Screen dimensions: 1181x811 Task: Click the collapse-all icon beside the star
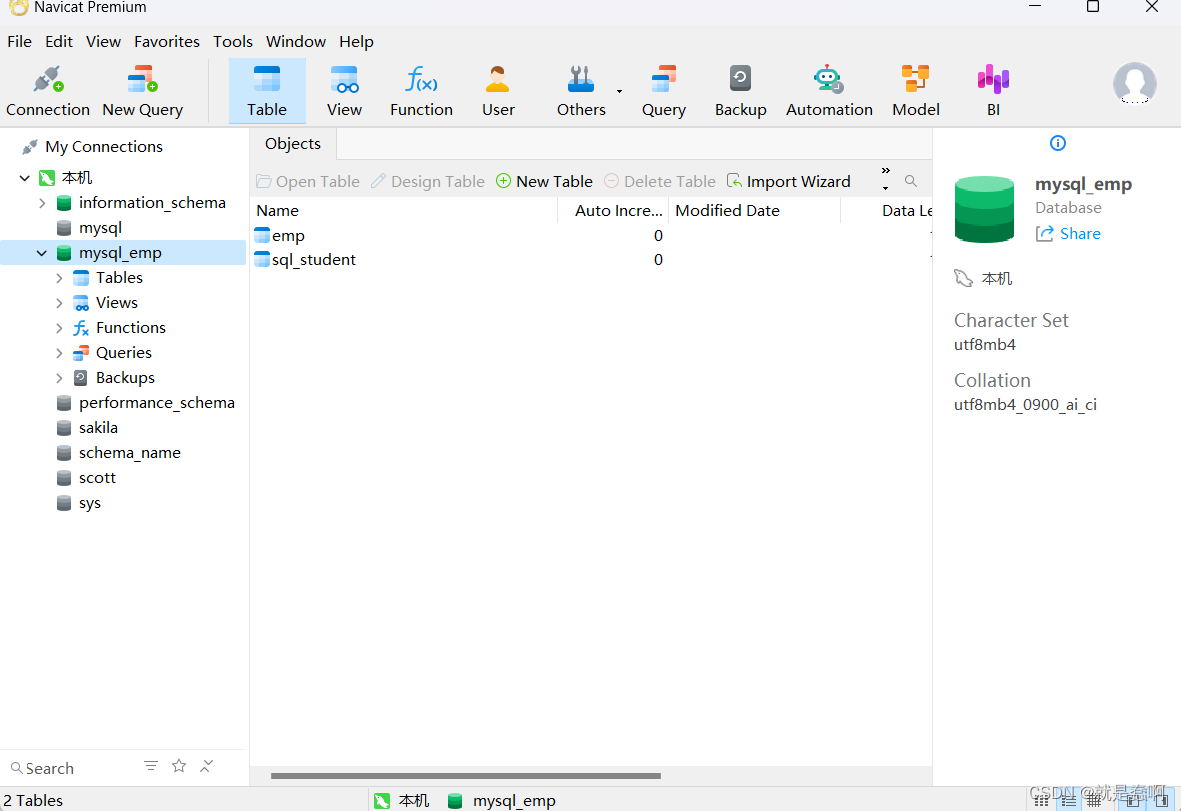point(206,766)
